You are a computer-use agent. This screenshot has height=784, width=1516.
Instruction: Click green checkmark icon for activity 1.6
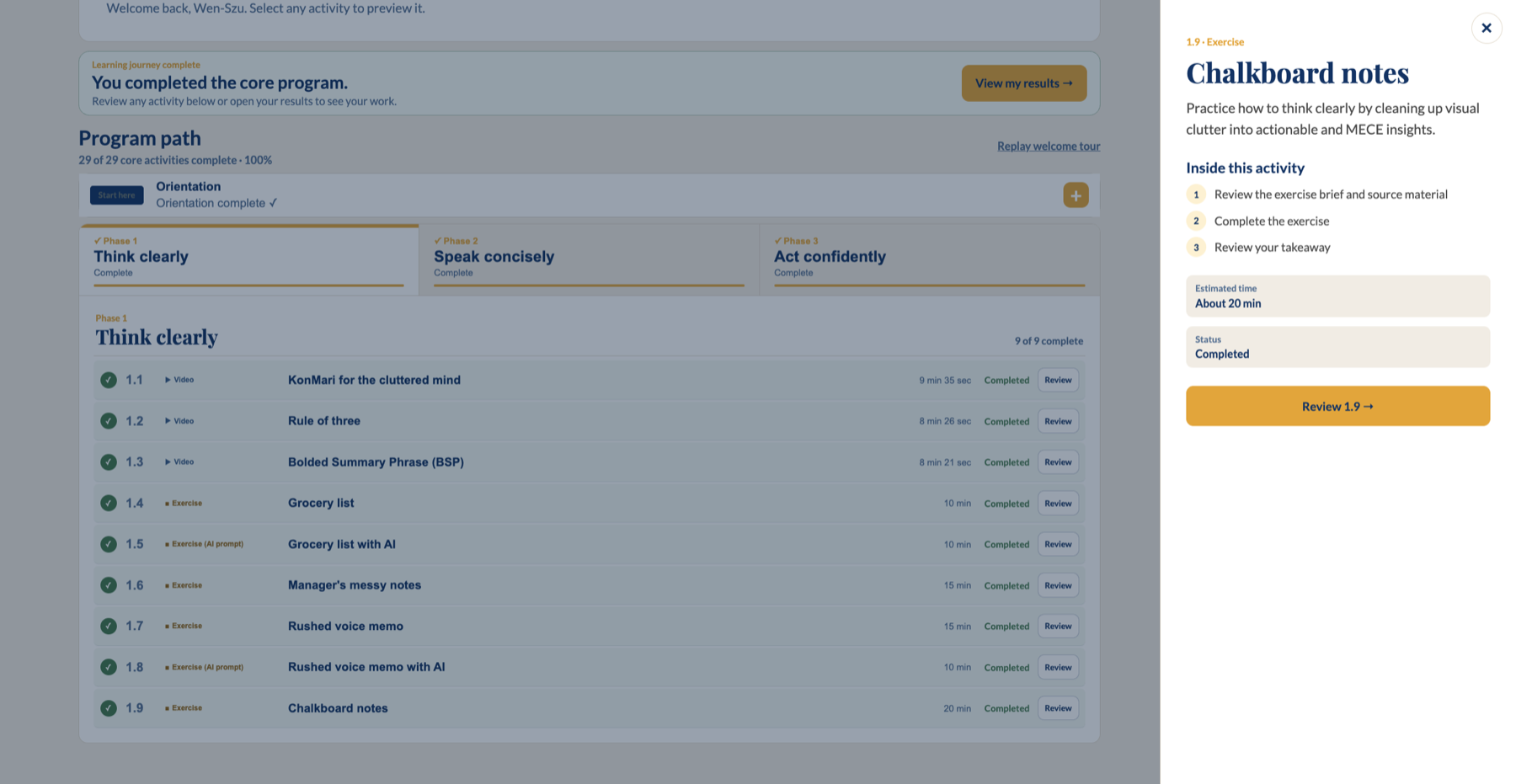point(109,585)
